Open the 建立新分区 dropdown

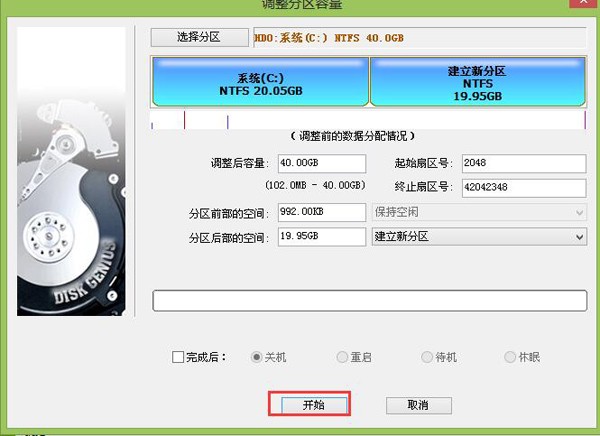[479, 237]
